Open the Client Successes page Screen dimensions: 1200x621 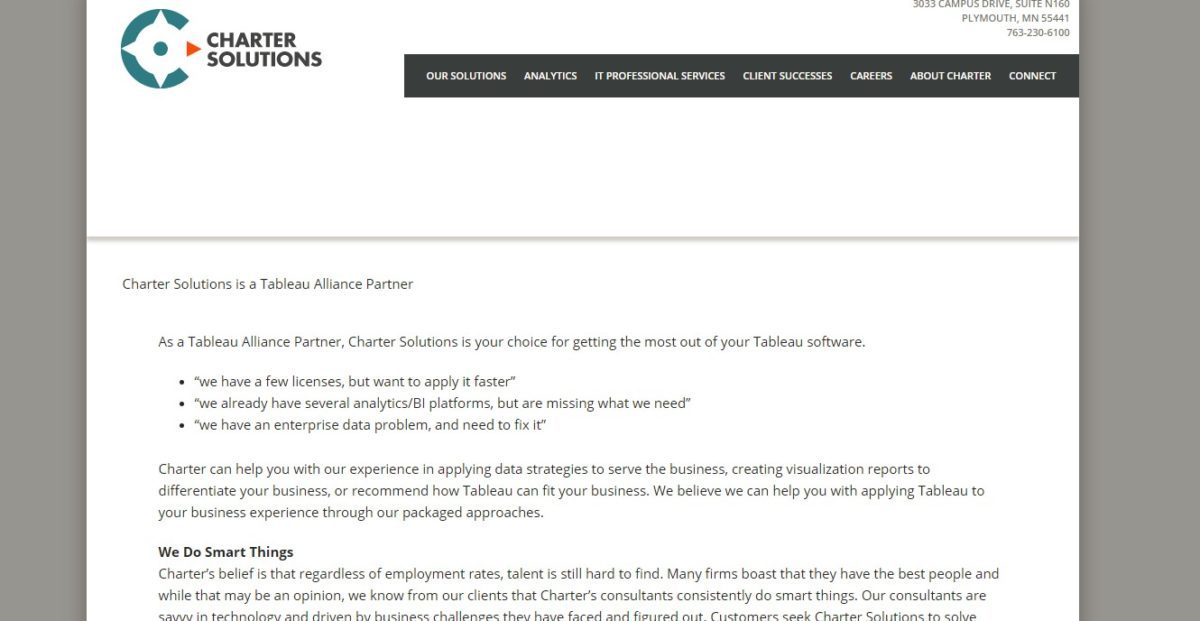coord(787,76)
